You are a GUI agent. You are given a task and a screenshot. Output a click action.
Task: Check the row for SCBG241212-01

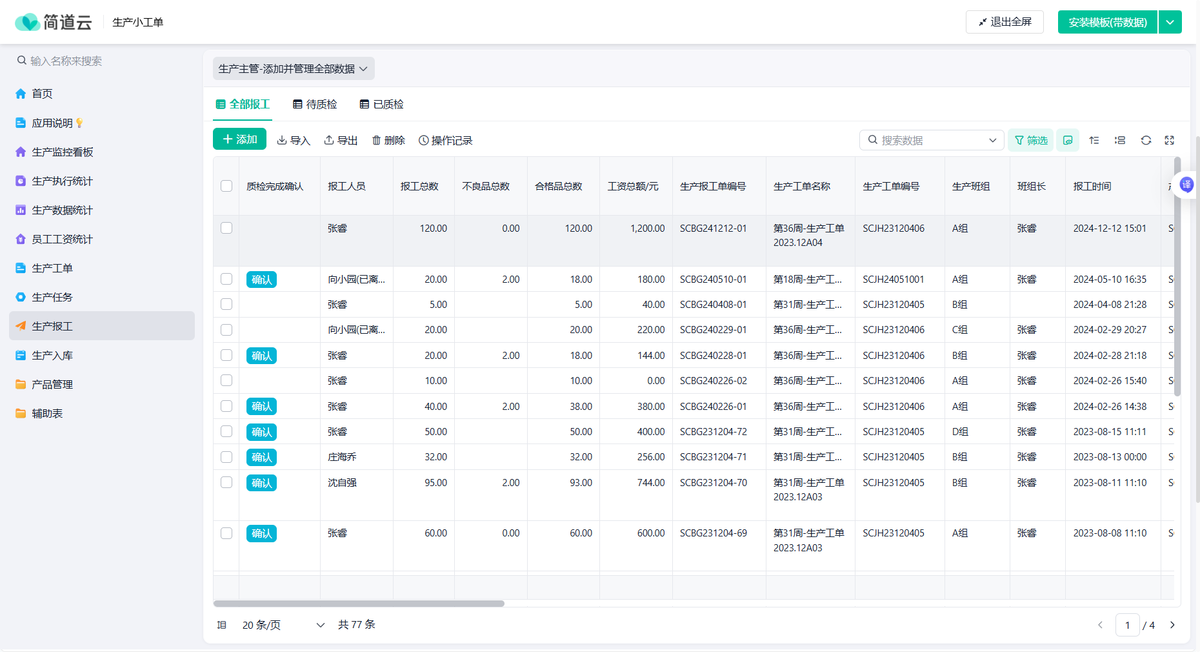click(226, 228)
